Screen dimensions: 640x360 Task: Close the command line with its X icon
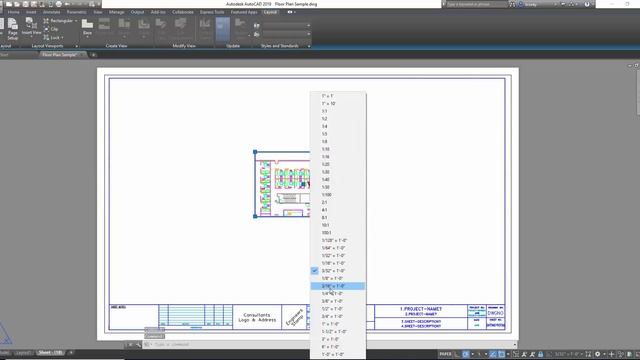[x=130, y=345]
